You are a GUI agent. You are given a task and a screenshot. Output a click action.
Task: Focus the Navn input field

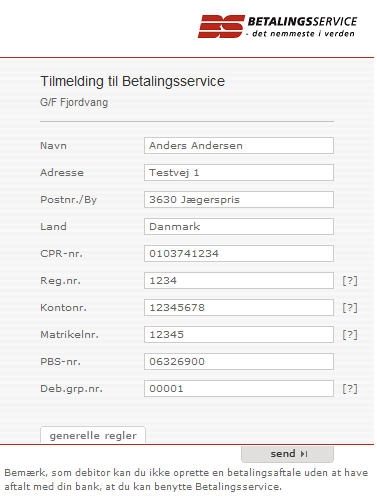(x=239, y=146)
